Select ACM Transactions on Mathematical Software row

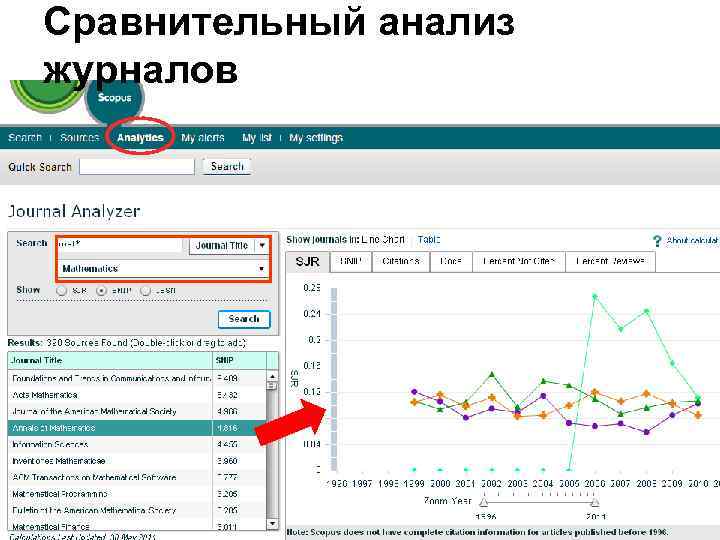137,478
